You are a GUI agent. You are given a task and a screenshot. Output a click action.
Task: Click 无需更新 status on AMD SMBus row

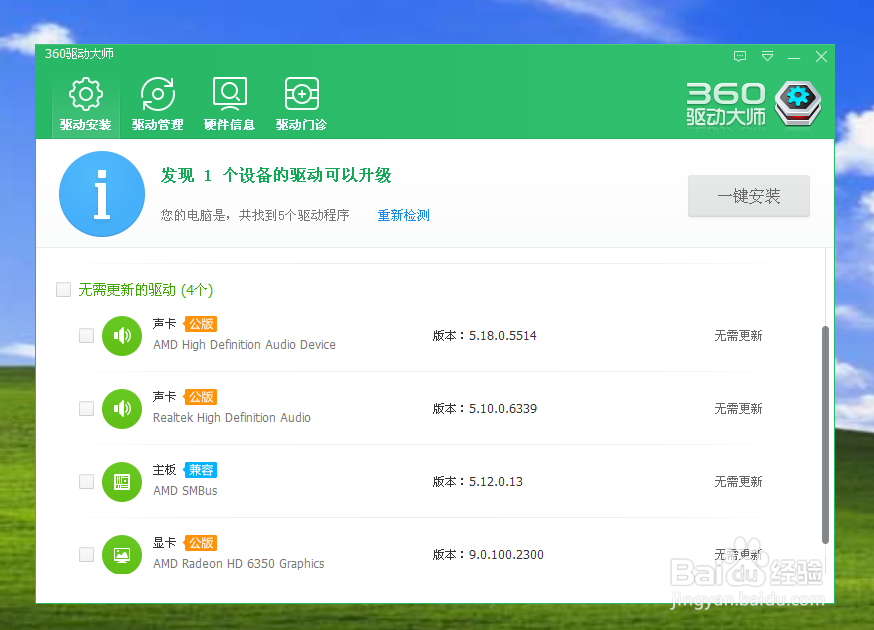(x=738, y=482)
